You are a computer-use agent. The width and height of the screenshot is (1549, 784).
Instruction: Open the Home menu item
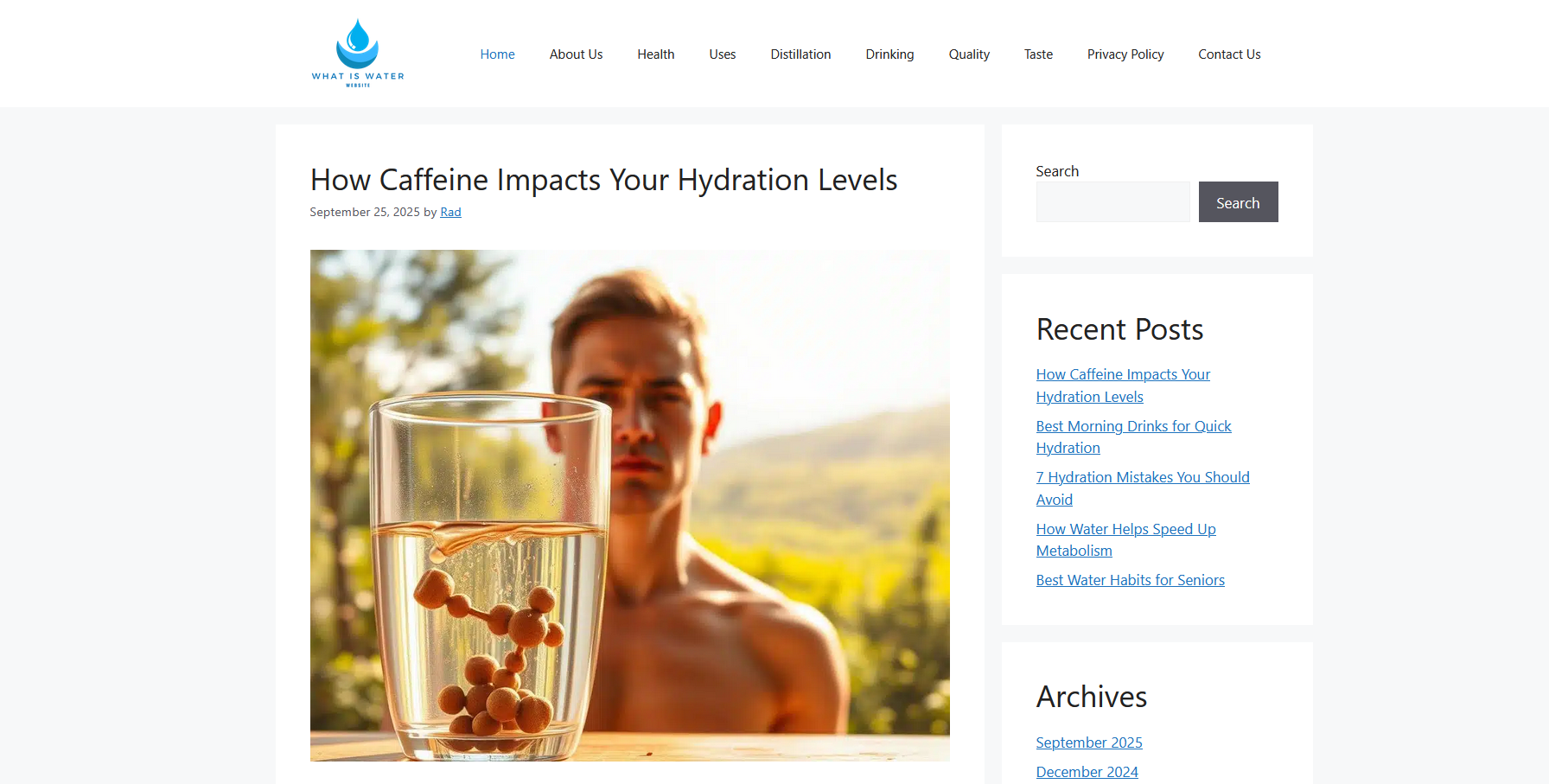[x=497, y=54]
